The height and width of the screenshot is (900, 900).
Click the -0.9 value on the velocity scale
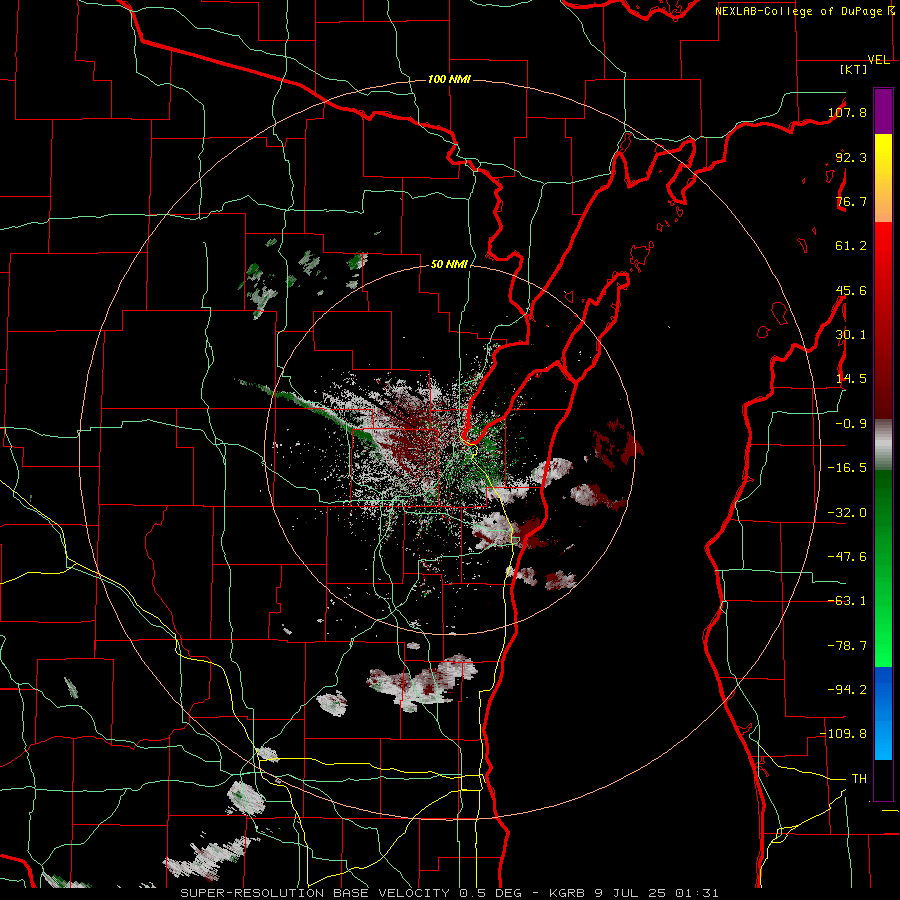(851, 424)
